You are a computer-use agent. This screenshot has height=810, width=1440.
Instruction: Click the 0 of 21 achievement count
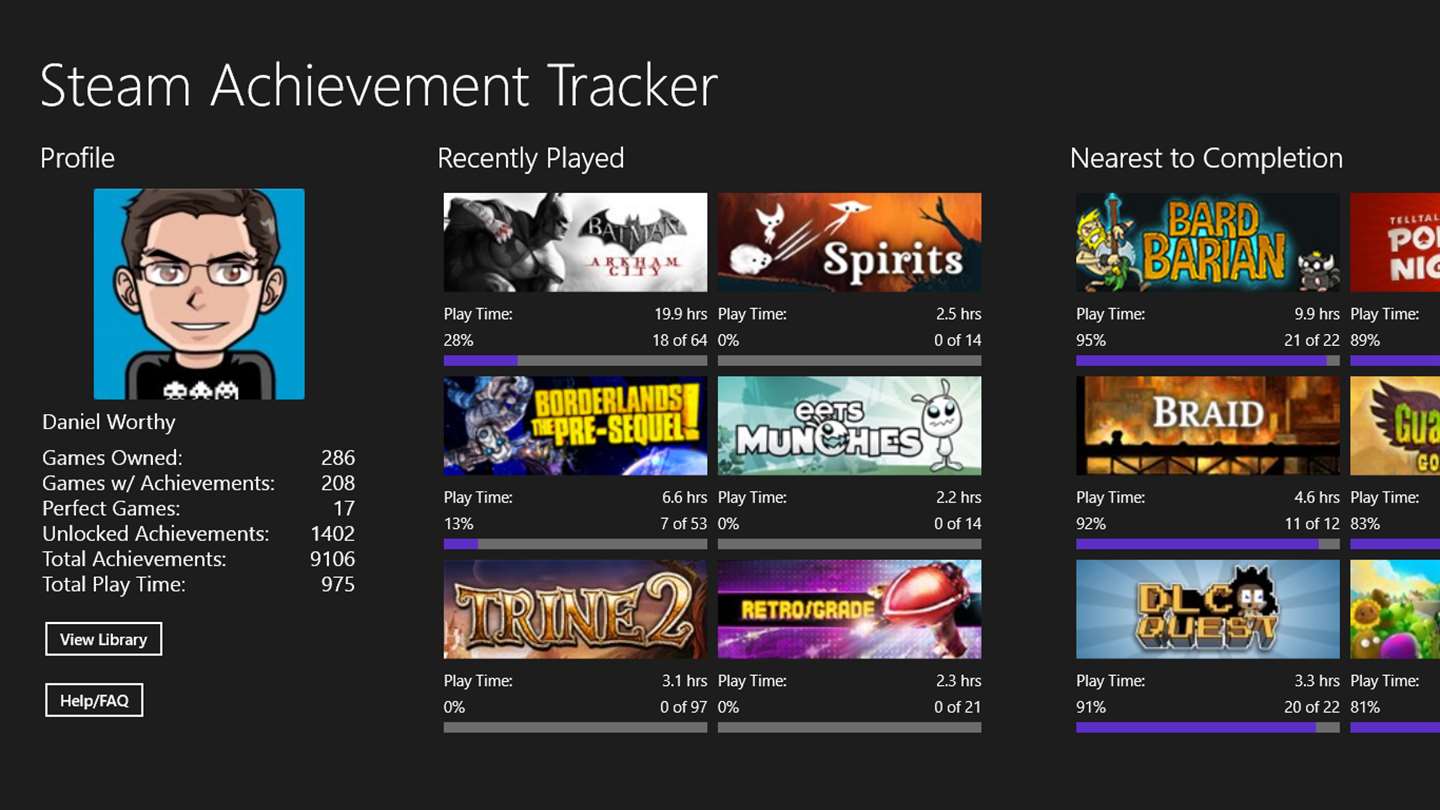pos(958,707)
